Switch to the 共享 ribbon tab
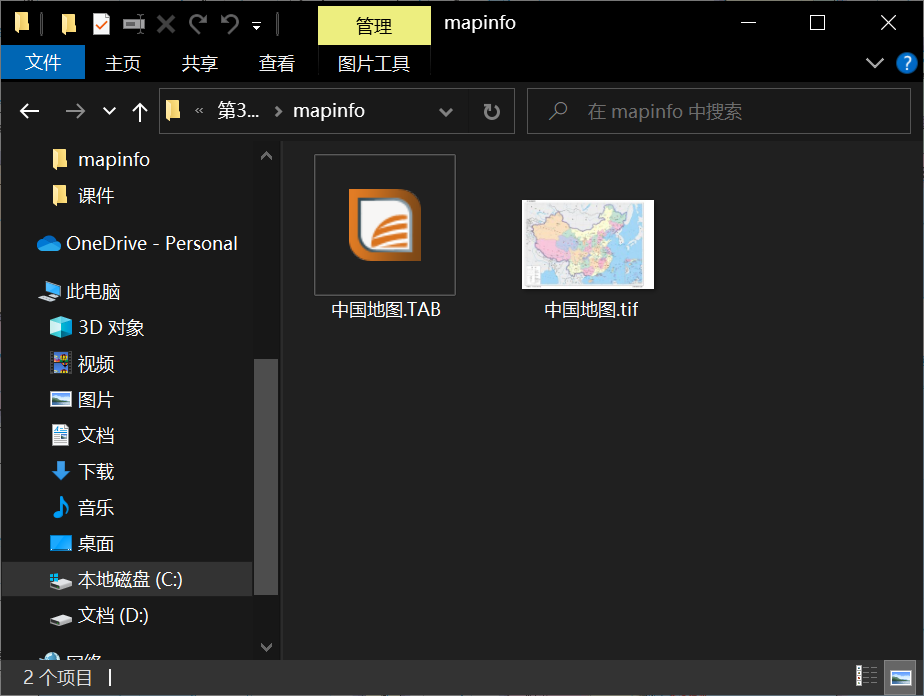924x696 pixels. coord(200,63)
